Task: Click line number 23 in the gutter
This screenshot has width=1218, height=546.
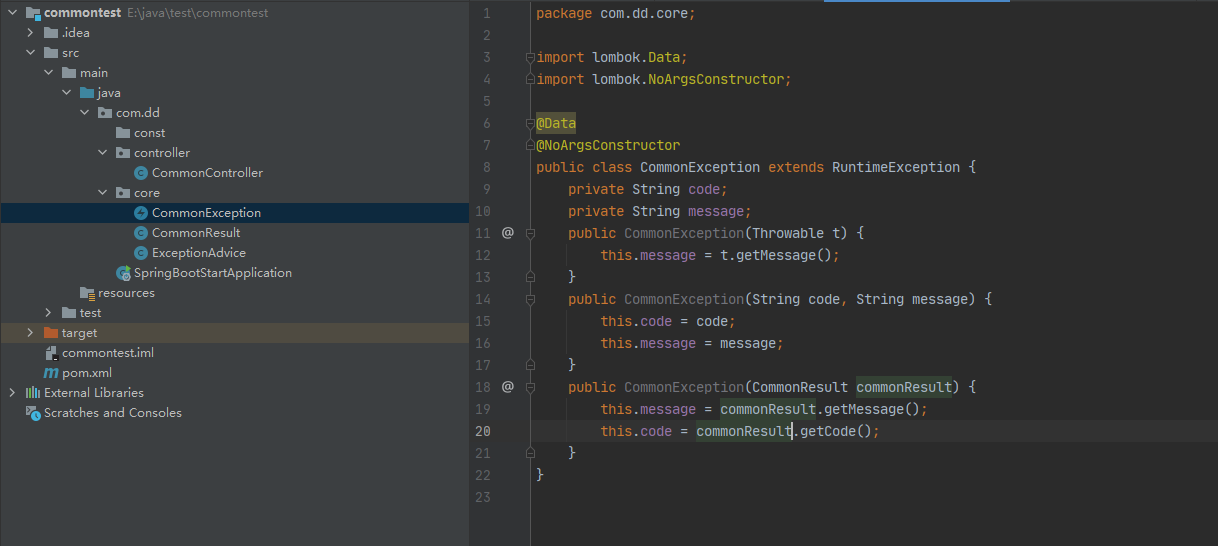Action: point(483,497)
